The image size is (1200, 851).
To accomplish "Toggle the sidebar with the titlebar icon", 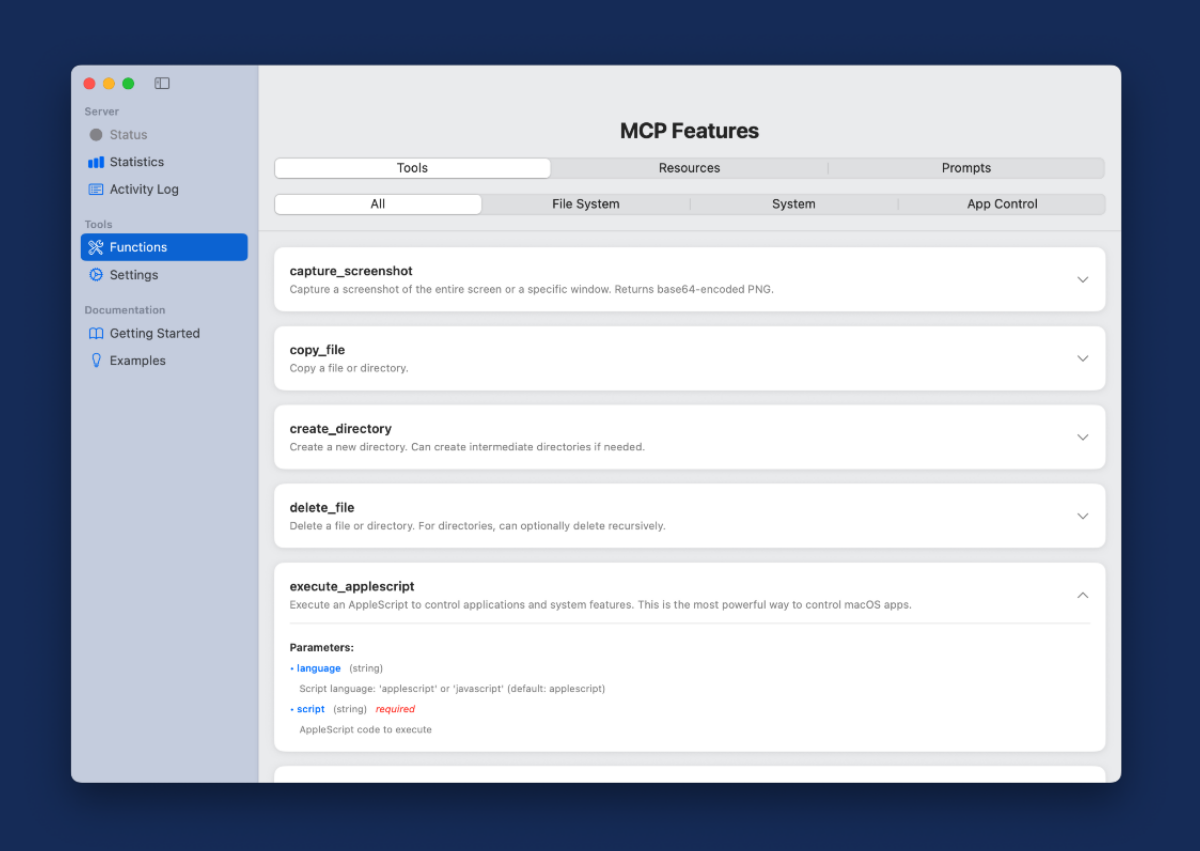I will (x=162, y=84).
